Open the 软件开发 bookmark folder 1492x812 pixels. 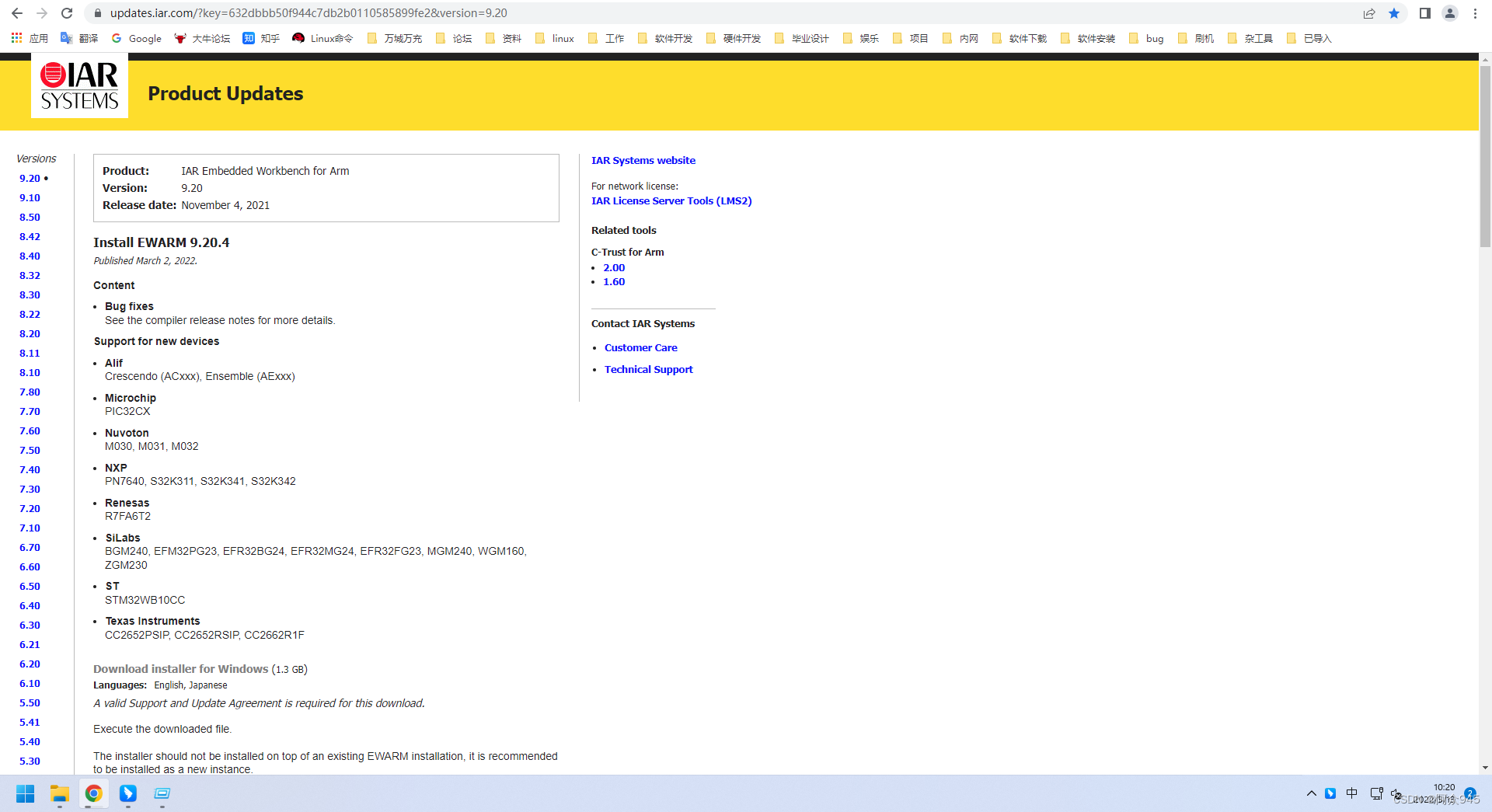pyautogui.click(x=664, y=38)
